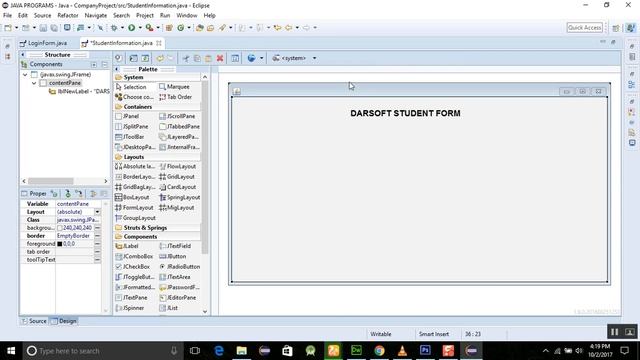Choose the JSpinner palette item

(130, 308)
